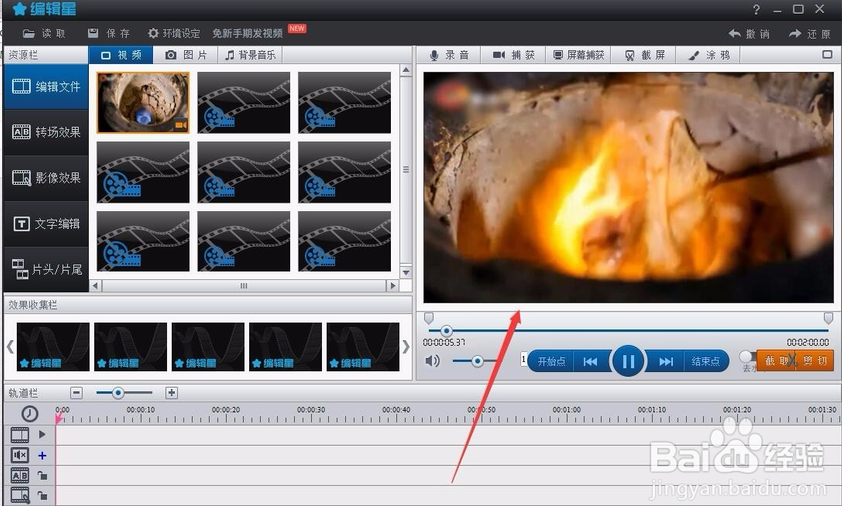Select 影像效果 in the sidebar

click(x=46, y=178)
